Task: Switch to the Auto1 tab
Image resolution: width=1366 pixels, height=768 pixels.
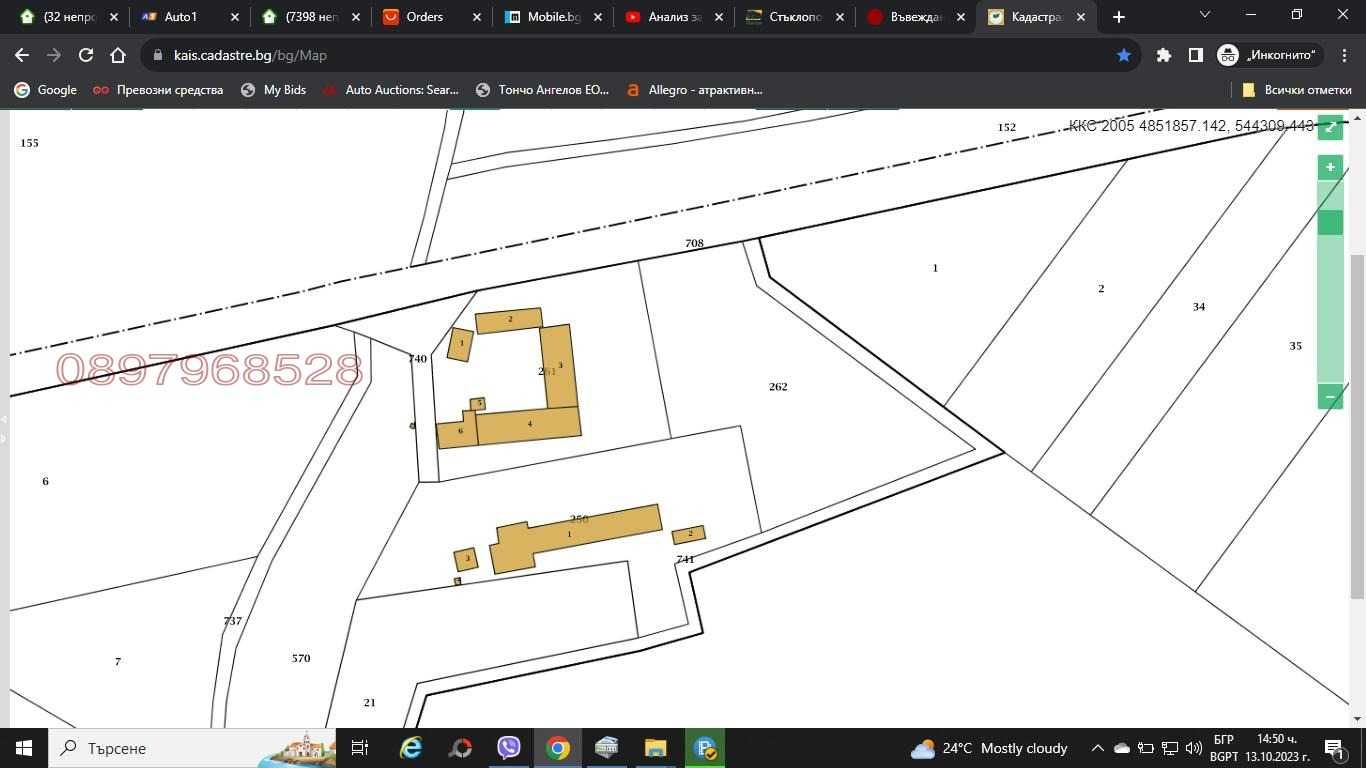Action: click(189, 17)
